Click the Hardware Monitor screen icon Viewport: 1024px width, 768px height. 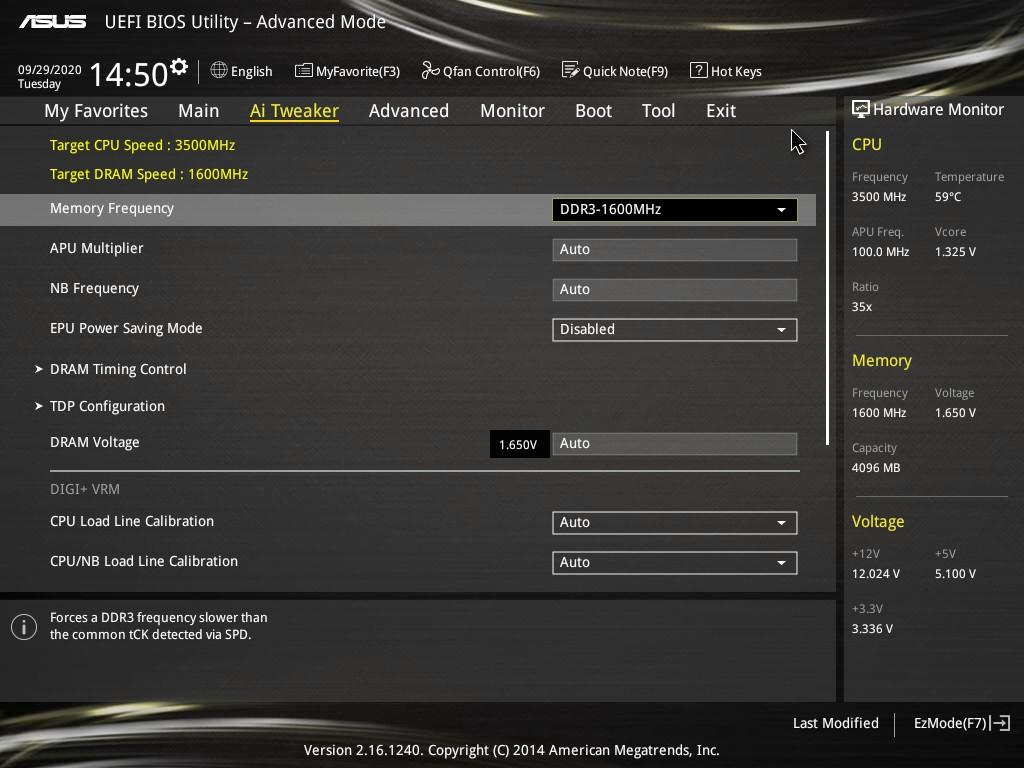point(860,109)
